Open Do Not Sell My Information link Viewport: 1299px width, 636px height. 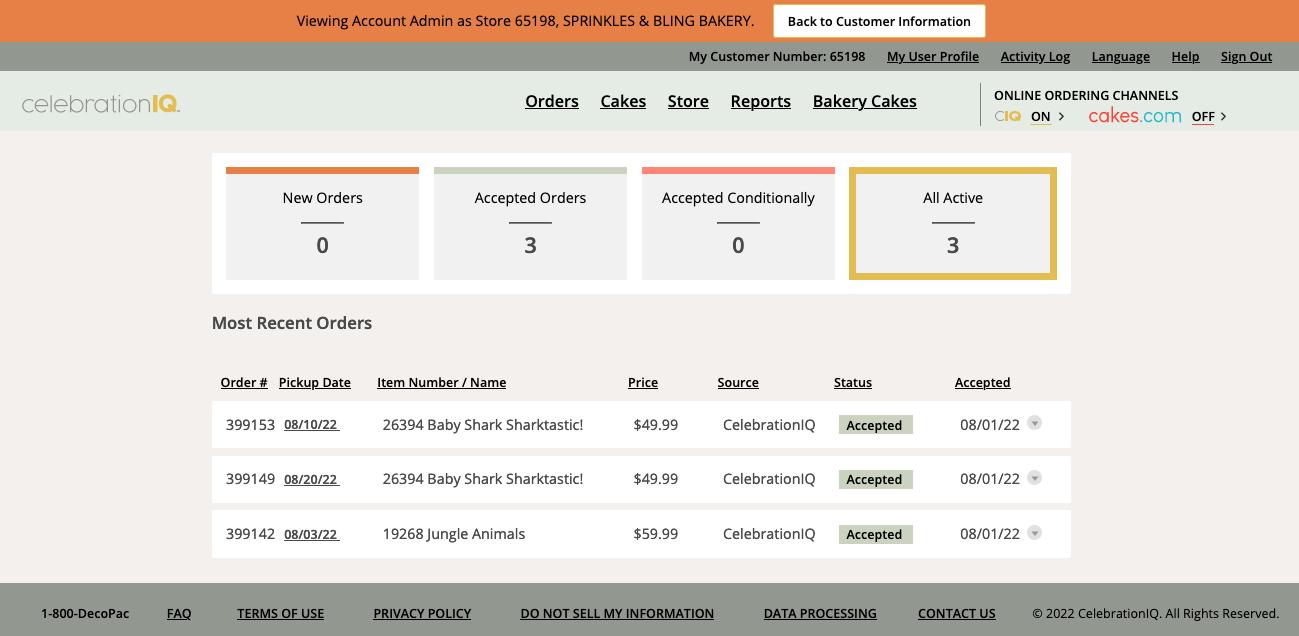[617, 613]
